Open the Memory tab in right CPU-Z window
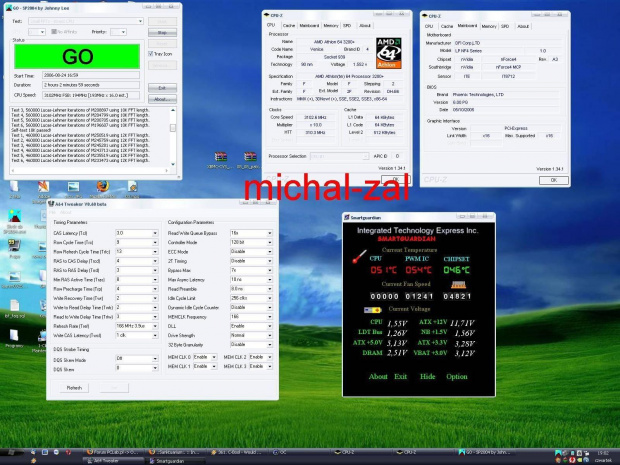 489,26
